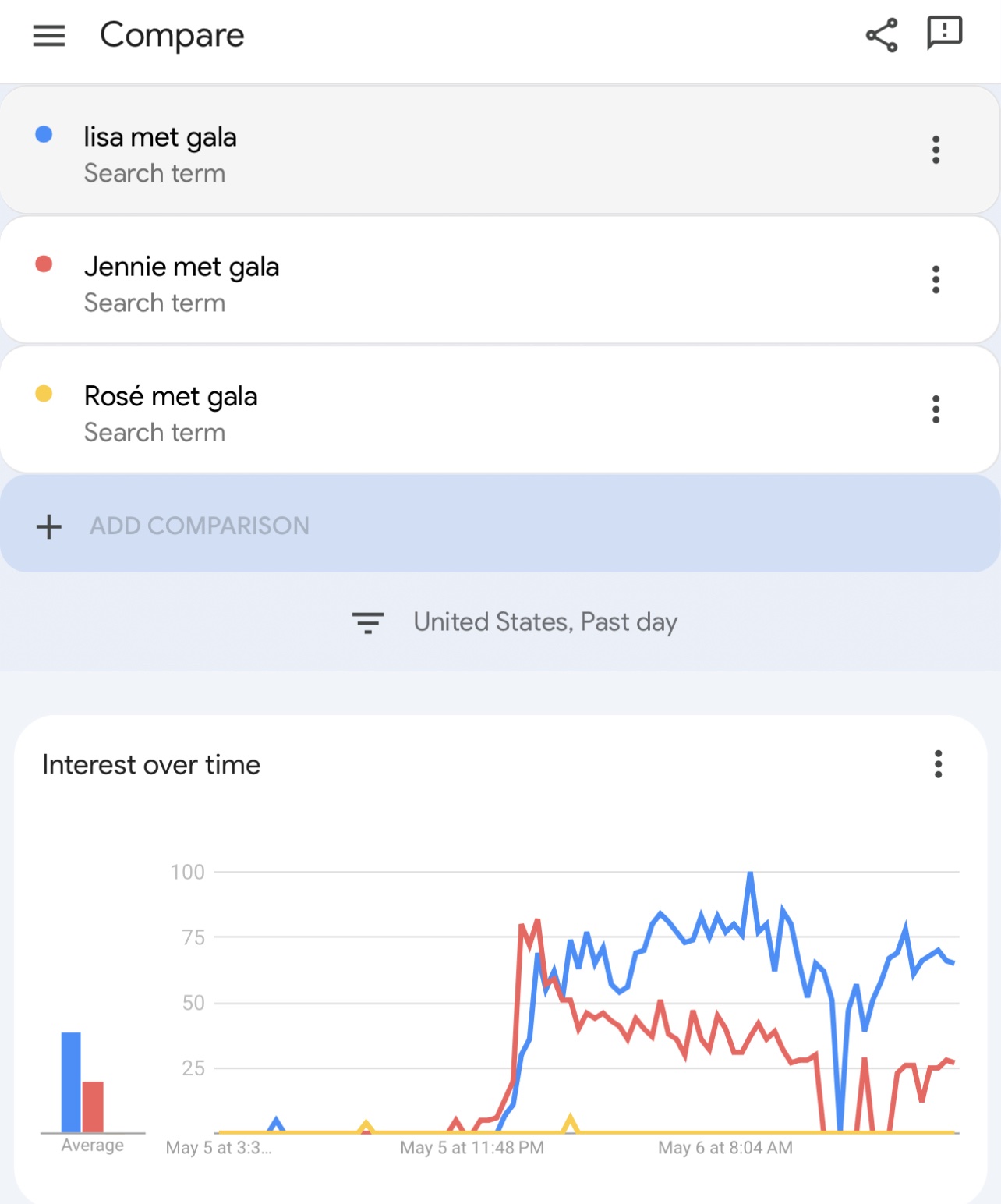Screen dimensions: 1001x1204
Task: Open the hamburger navigation menu
Action: [x=49, y=36]
